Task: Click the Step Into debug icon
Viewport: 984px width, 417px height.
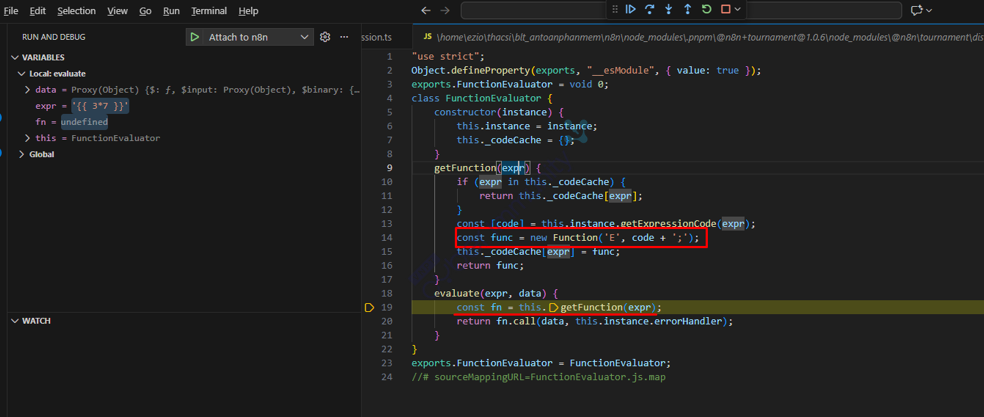Action: pos(668,9)
